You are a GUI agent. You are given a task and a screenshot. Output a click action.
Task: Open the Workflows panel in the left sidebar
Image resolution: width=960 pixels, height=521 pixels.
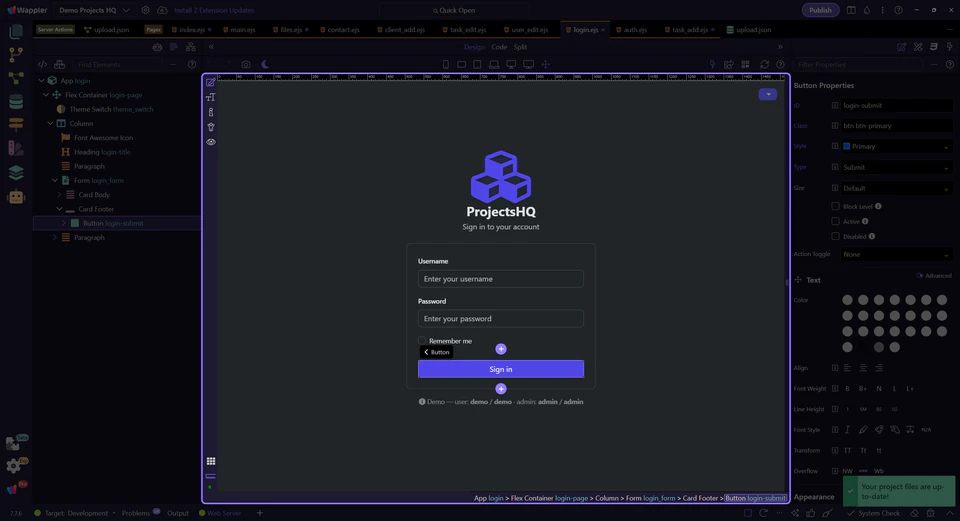(x=16, y=78)
